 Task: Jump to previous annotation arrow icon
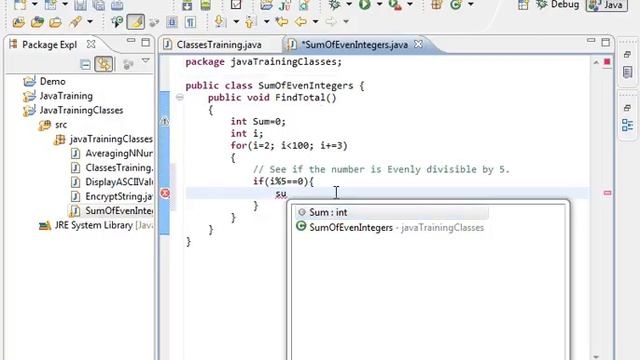coord(250,22)
